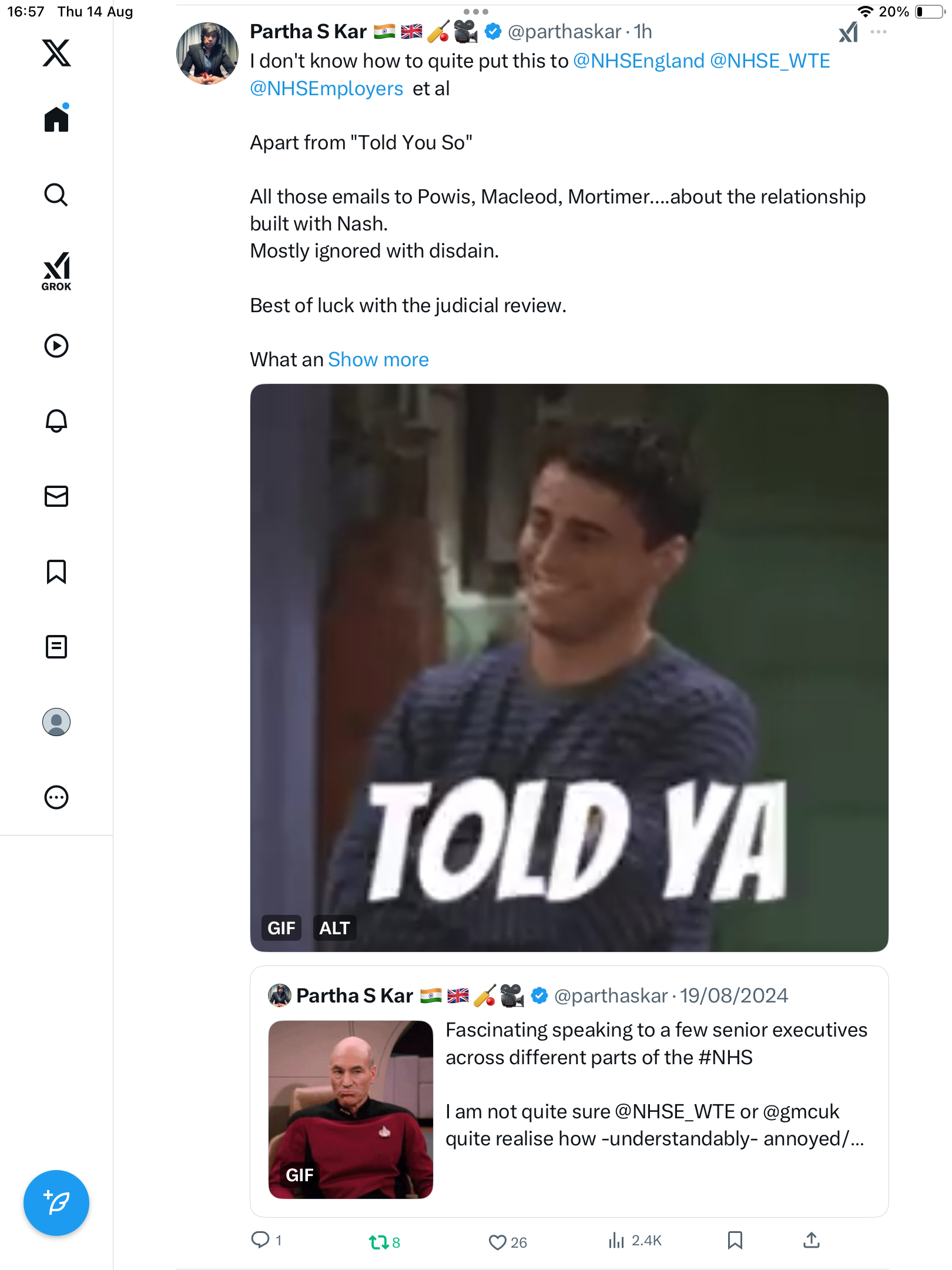Open the tweet's three-dot options menu
952x1270 pixels.
[879, 32]
